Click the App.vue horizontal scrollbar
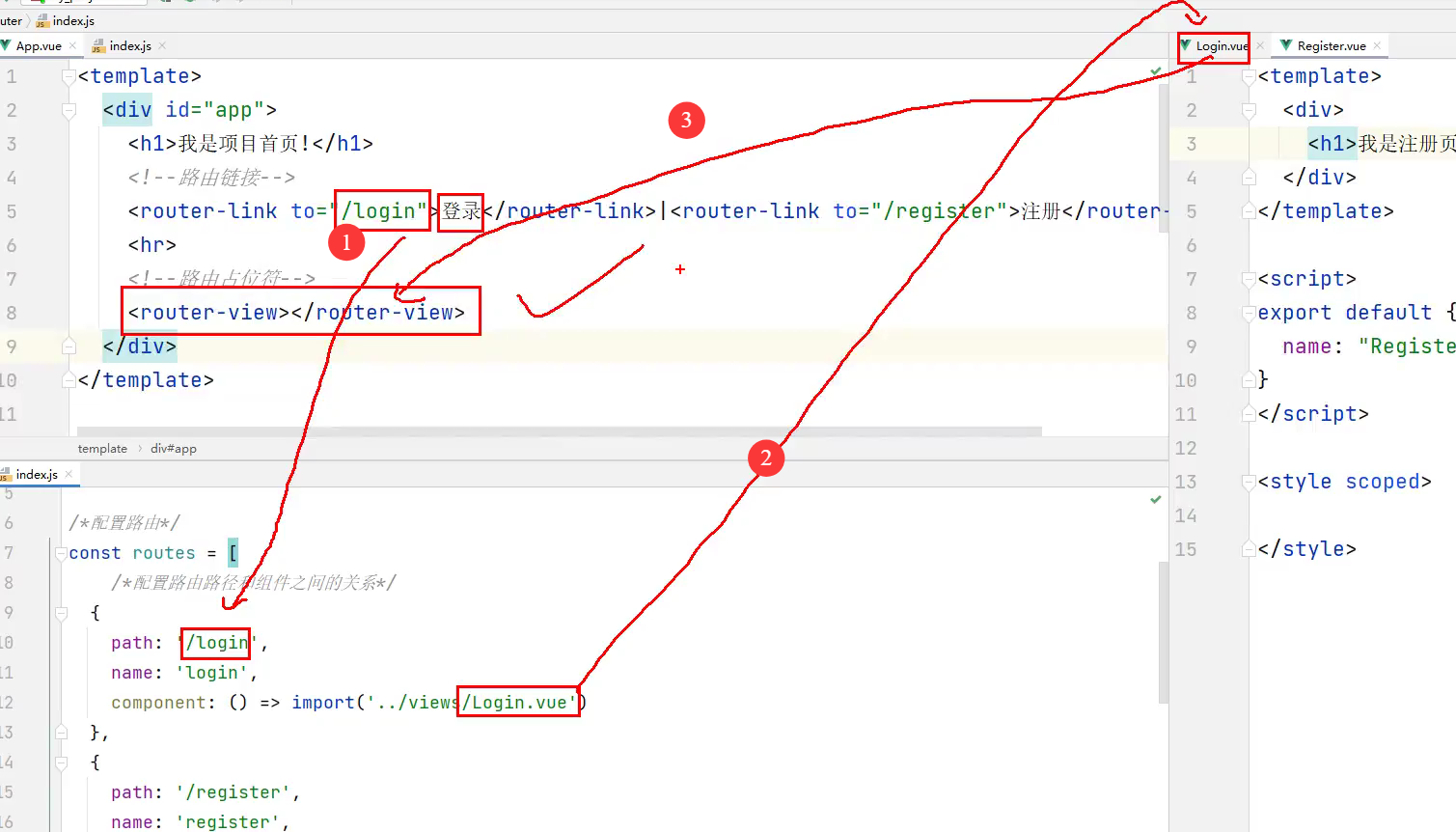This screenshot has height=832, width=1456. [560, 431]
